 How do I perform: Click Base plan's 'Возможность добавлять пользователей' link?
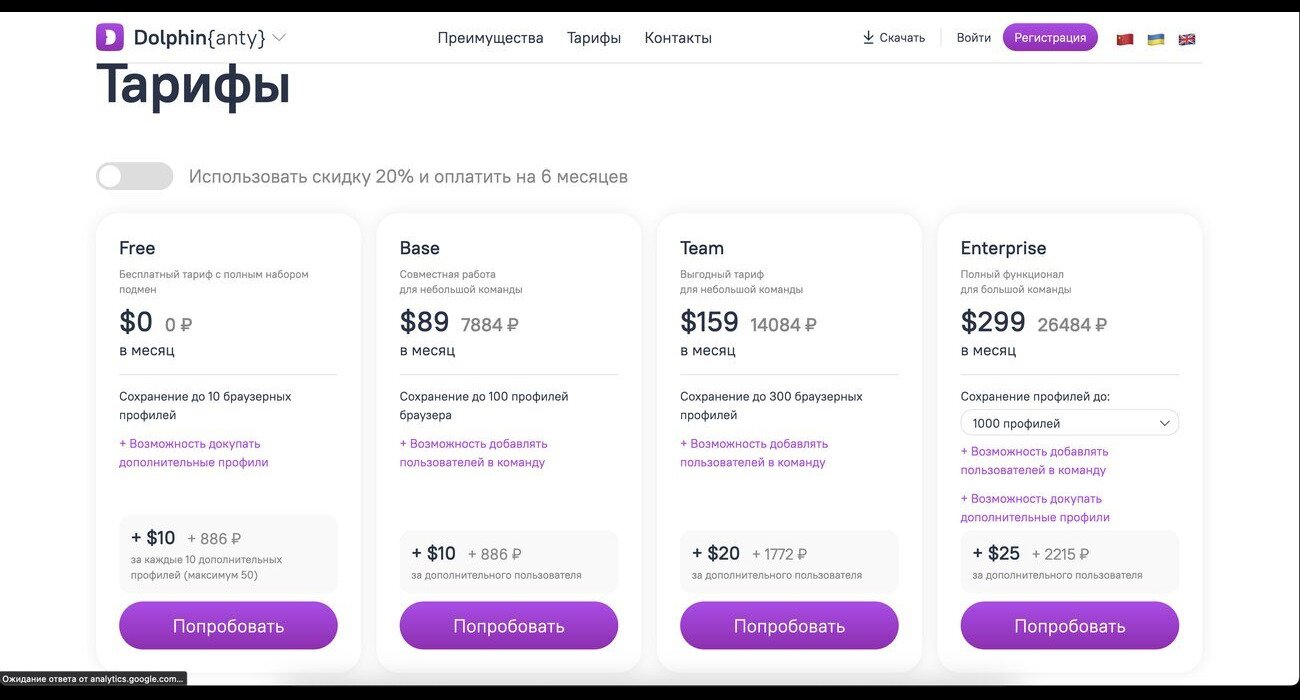[473, 453]
